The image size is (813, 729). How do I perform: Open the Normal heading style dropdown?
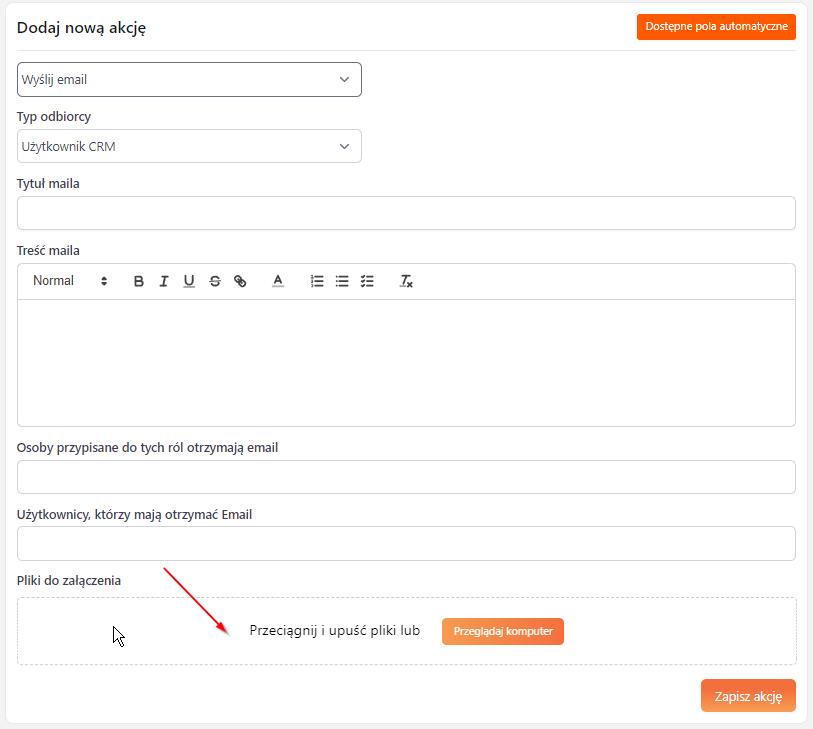pos(69,282)
